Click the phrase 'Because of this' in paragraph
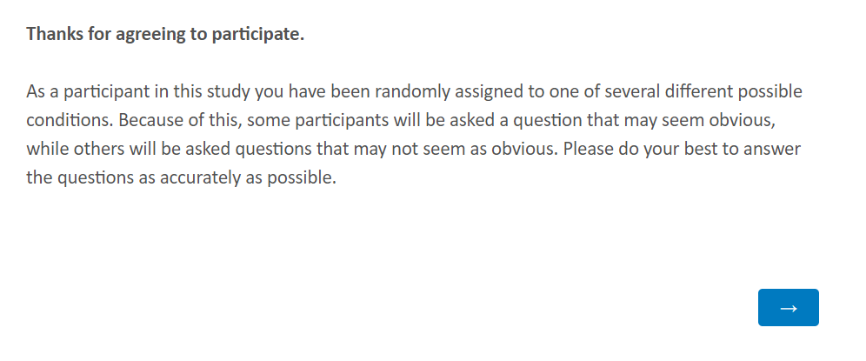Image resolution: width=866 pixels, height=361 pixels. pyautogui.click(x=179, y=120)
